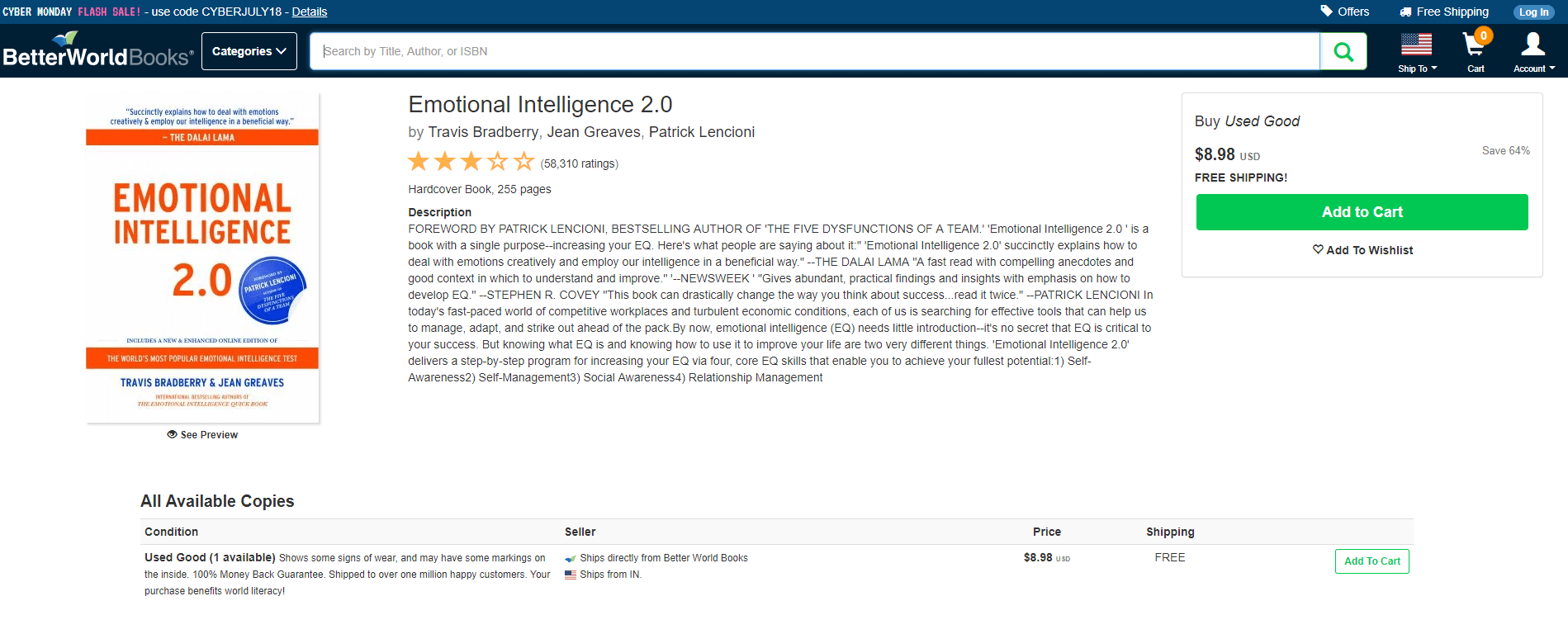Click the Shipping column header
The height and width of the screenshot is (634, 1568).
(x=1170, y=532)
